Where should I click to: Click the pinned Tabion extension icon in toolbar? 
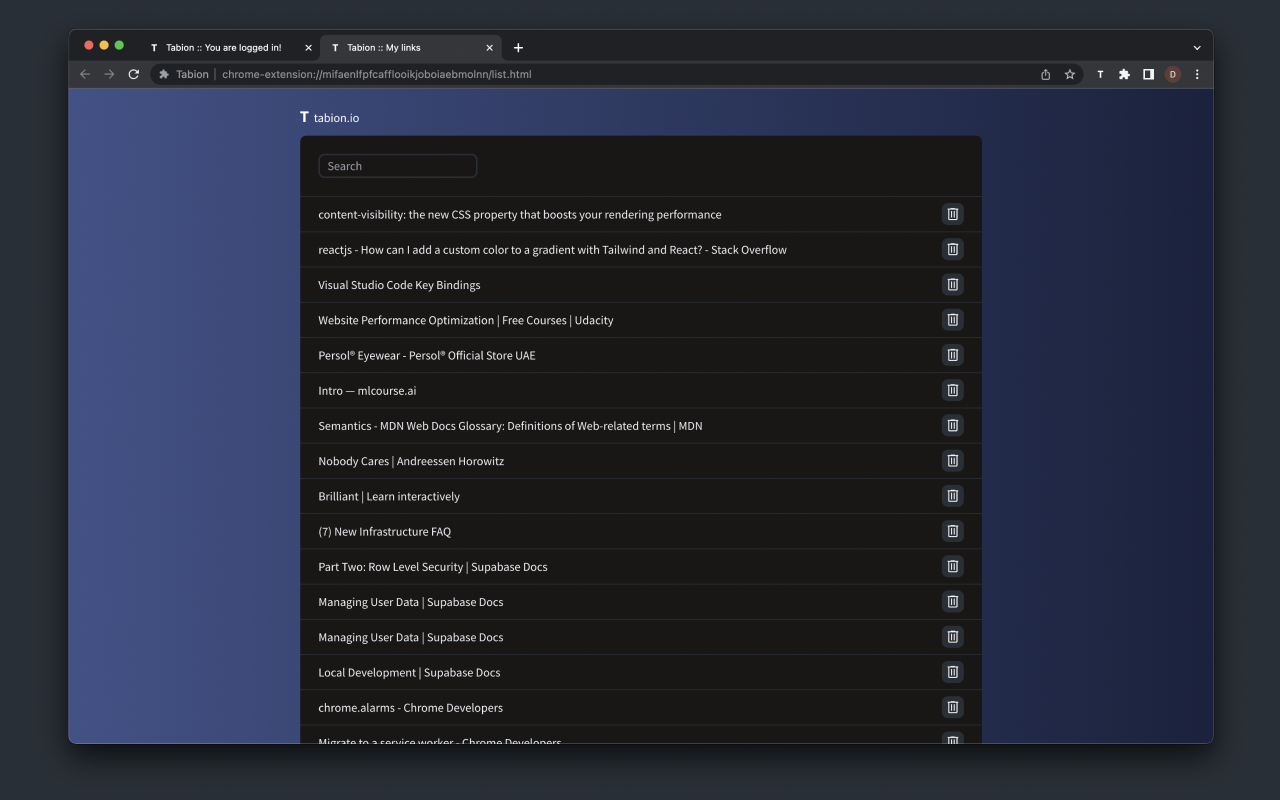(1100, 74)
